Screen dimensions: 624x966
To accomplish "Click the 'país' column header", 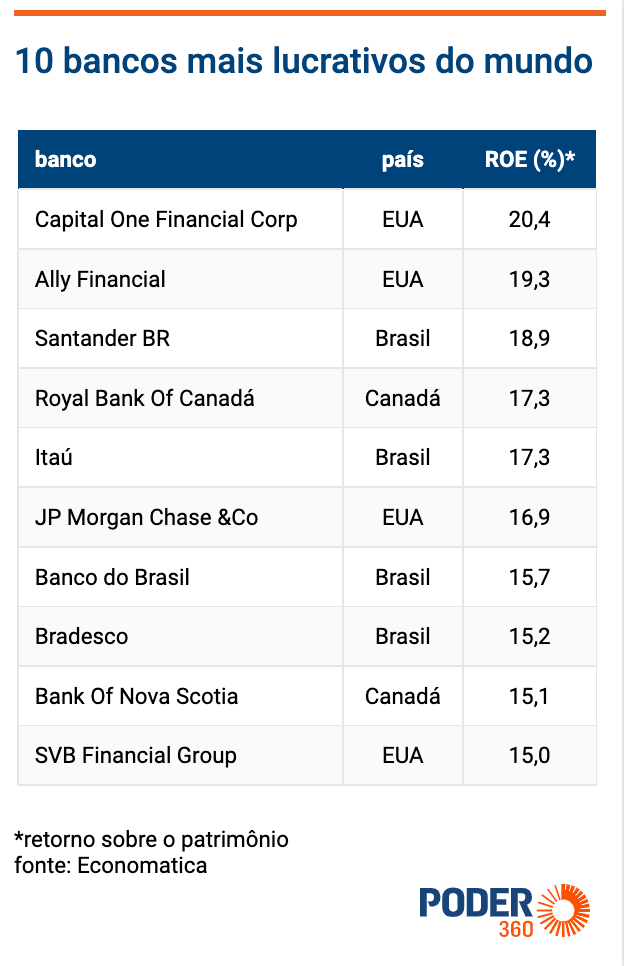I will (x=402, y=160).
